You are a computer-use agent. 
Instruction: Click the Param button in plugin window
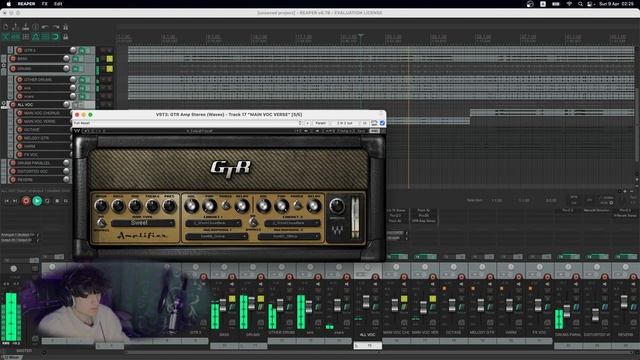pyautogui.click(x=321, y=123)
